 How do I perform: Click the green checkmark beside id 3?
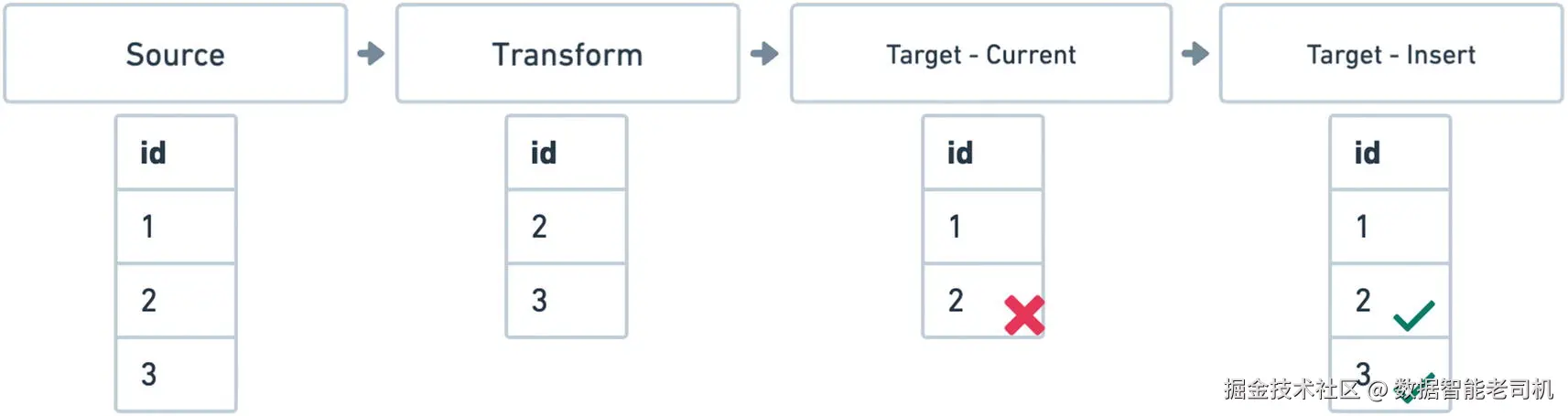[x=1415, y=387]
